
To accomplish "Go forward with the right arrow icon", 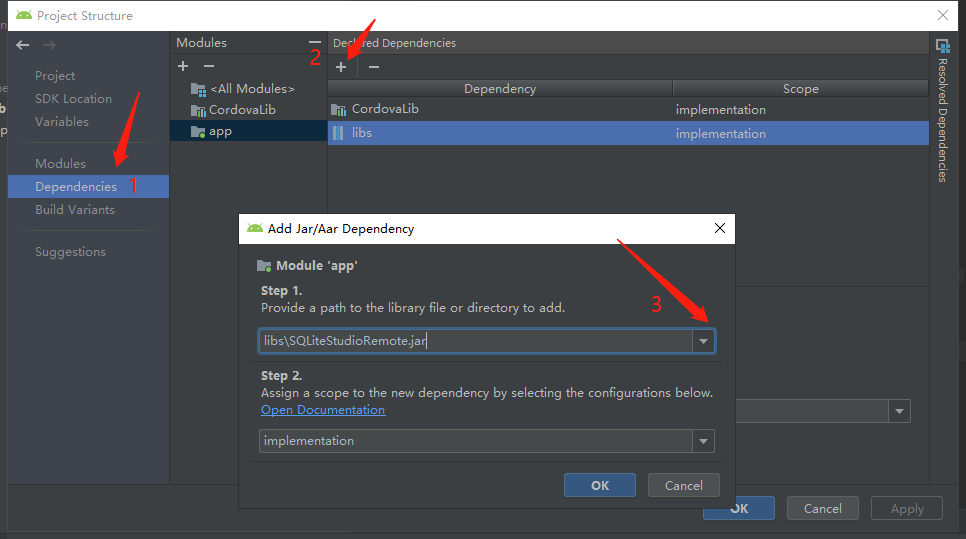I will click(49, 45).
